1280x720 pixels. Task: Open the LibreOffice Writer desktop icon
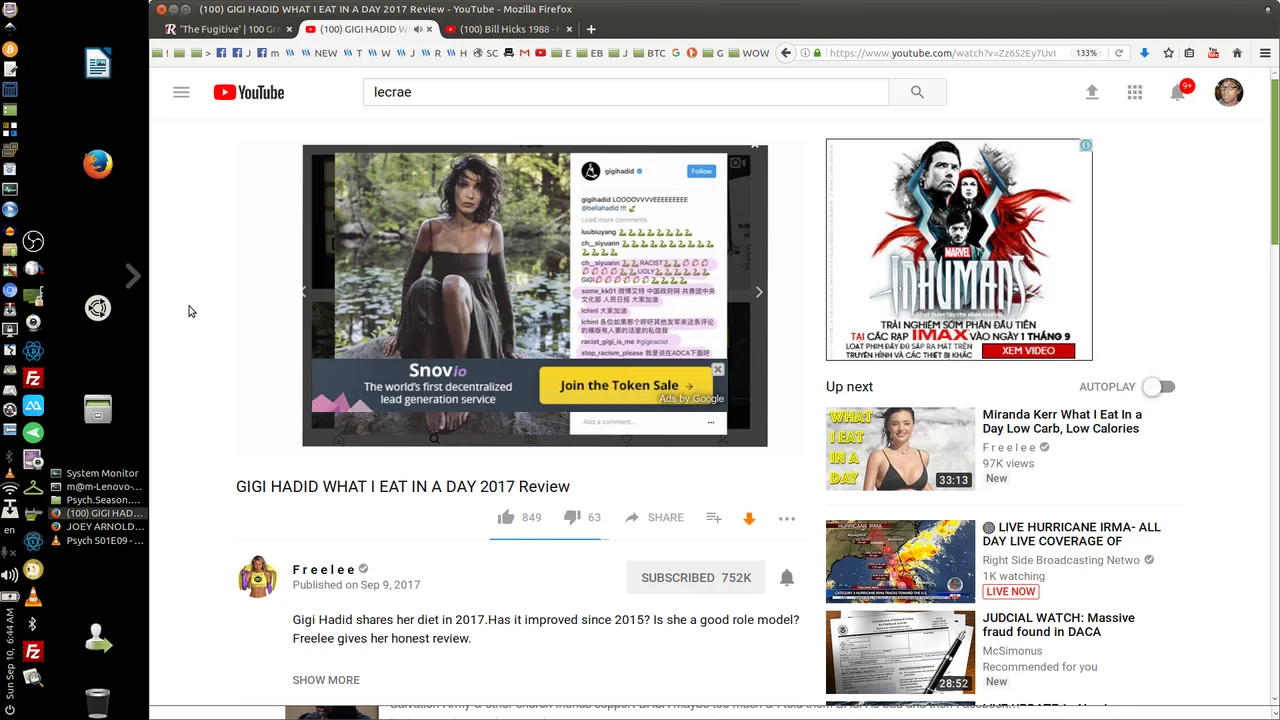click(x=98, y=63)
